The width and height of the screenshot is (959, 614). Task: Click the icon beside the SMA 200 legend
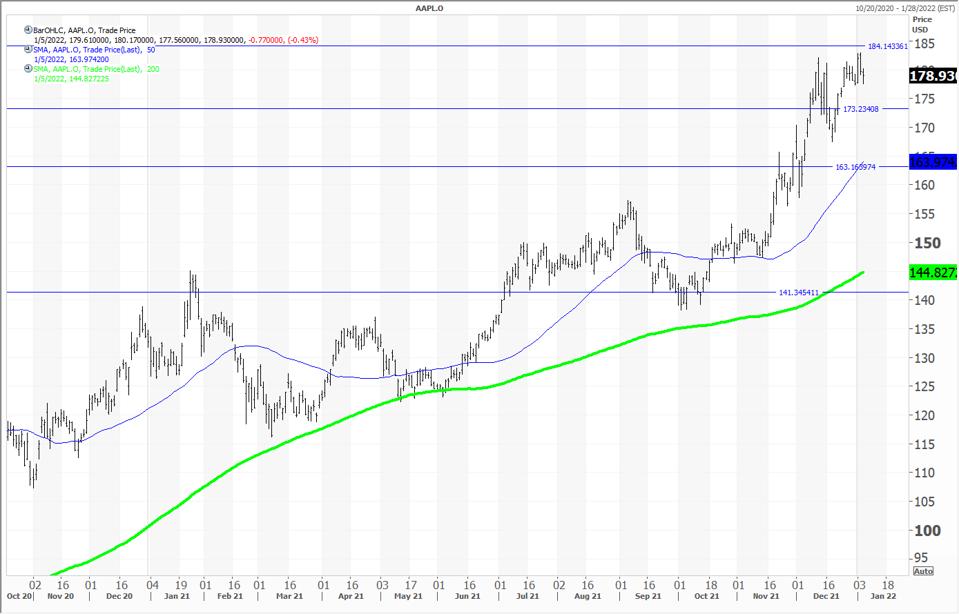click(x=28, y=69)
